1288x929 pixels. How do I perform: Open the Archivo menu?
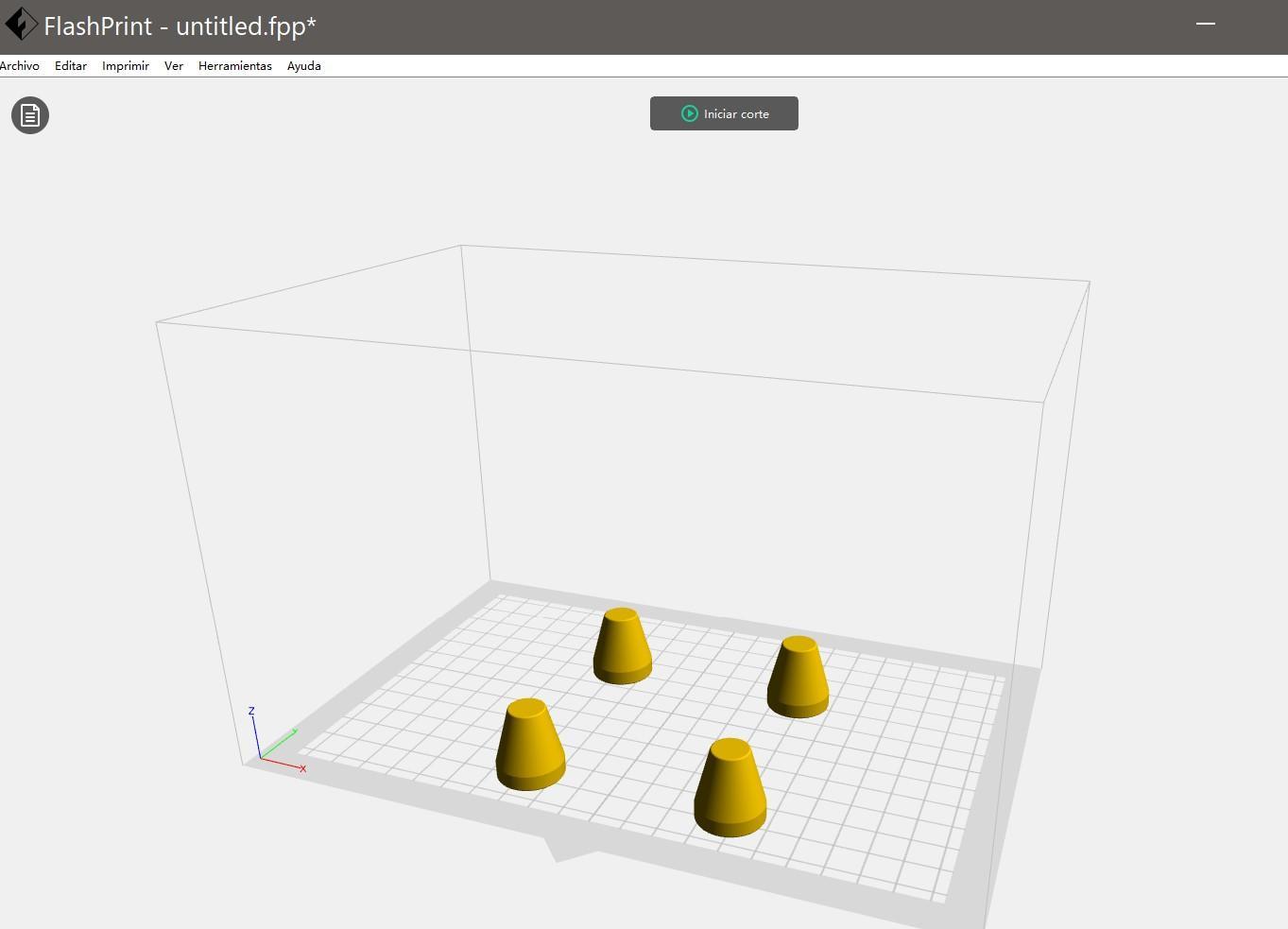pos(20,66)
